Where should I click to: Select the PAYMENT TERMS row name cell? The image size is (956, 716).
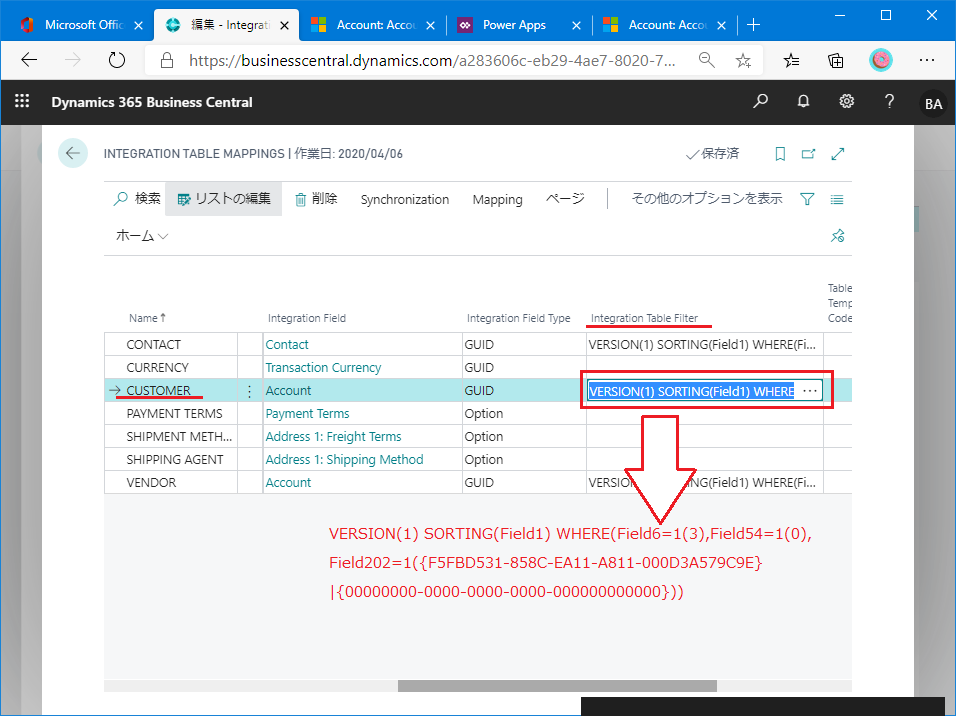[x=171, y=413]
